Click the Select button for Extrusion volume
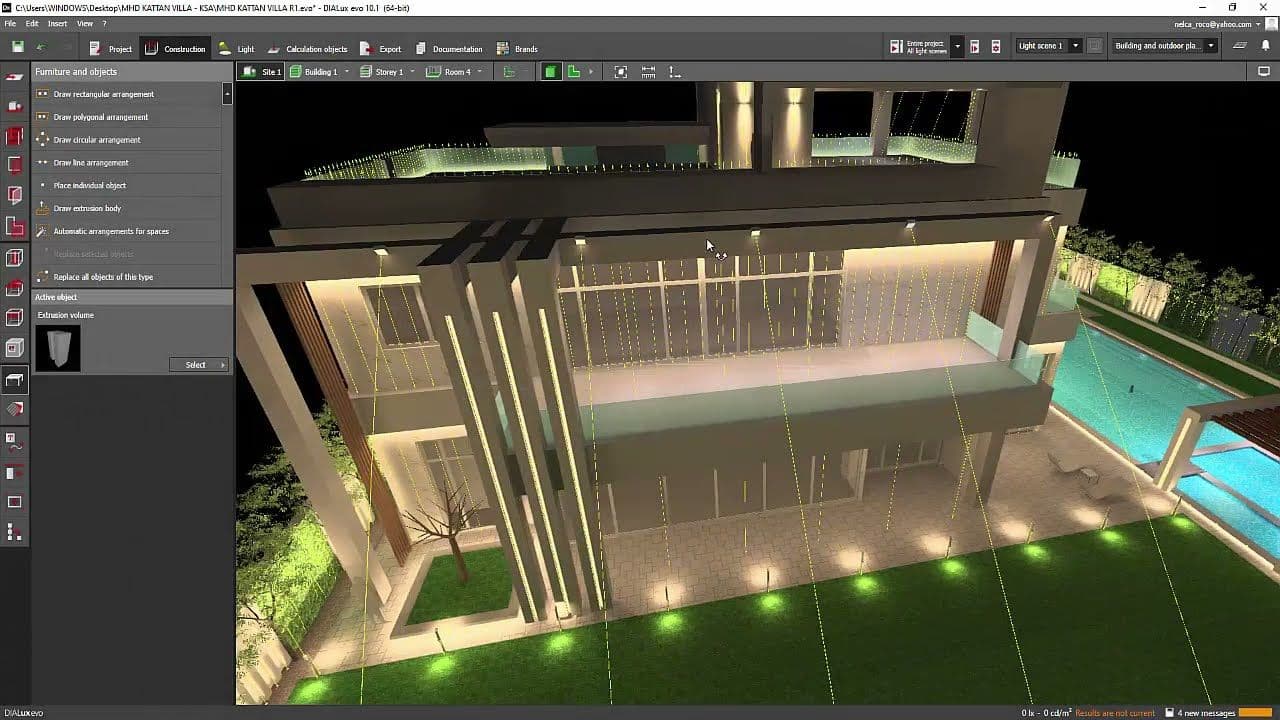Image resolution: width=1280 pixels, height=720 pixels. click(195, 365)
